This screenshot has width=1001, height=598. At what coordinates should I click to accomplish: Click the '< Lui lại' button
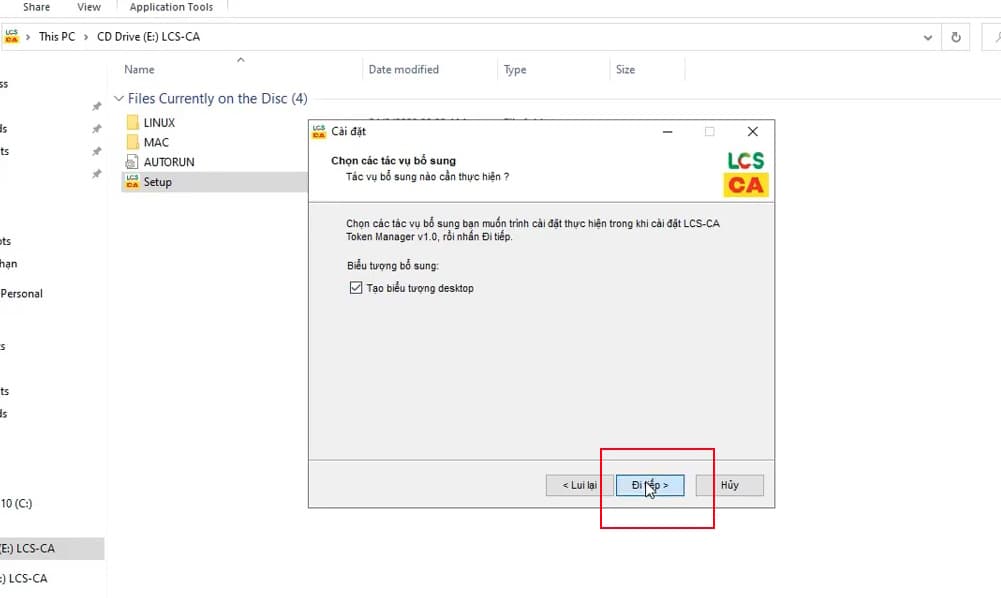[x=579, y=485]
